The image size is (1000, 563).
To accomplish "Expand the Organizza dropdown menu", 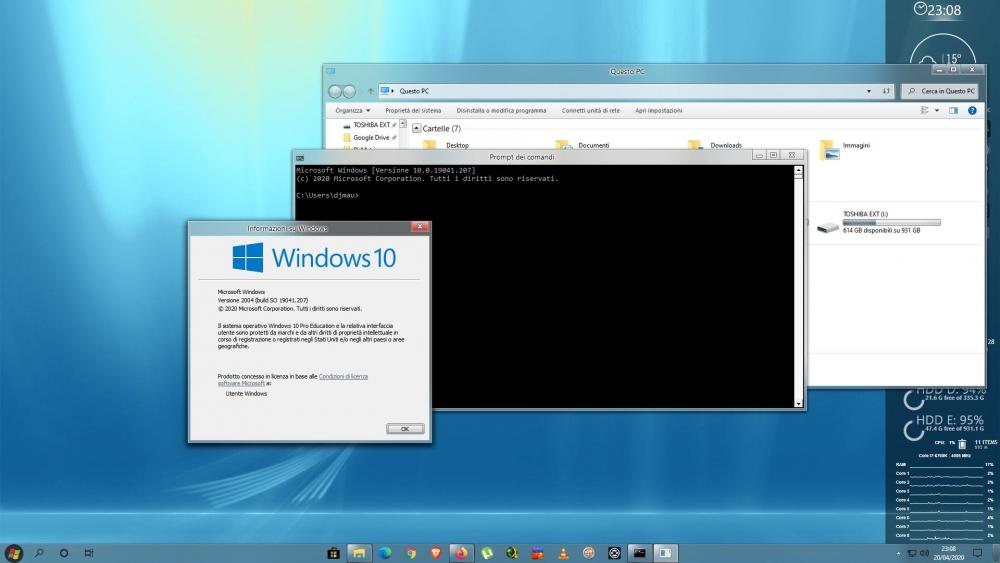I will pyautogui.click(x=352, y=110).
